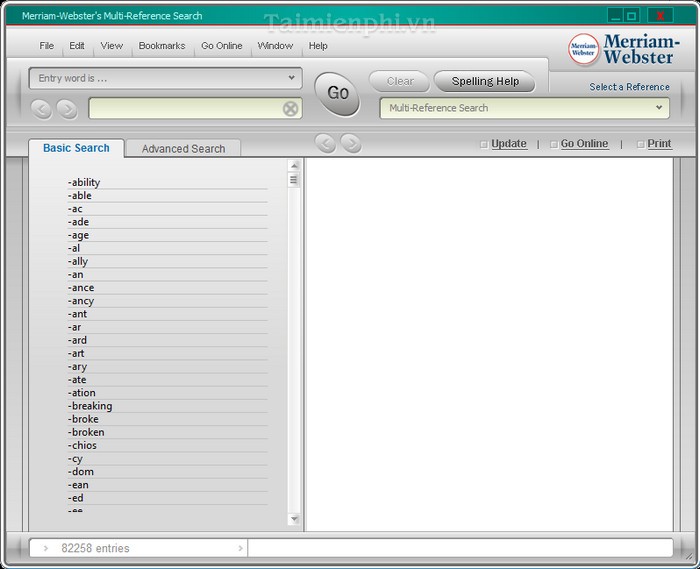This screenshot has width=700, height=569.
Task: Open the 'Entry word is ...' dropdown
Action: pyautogui.click(x=166, y=78)
